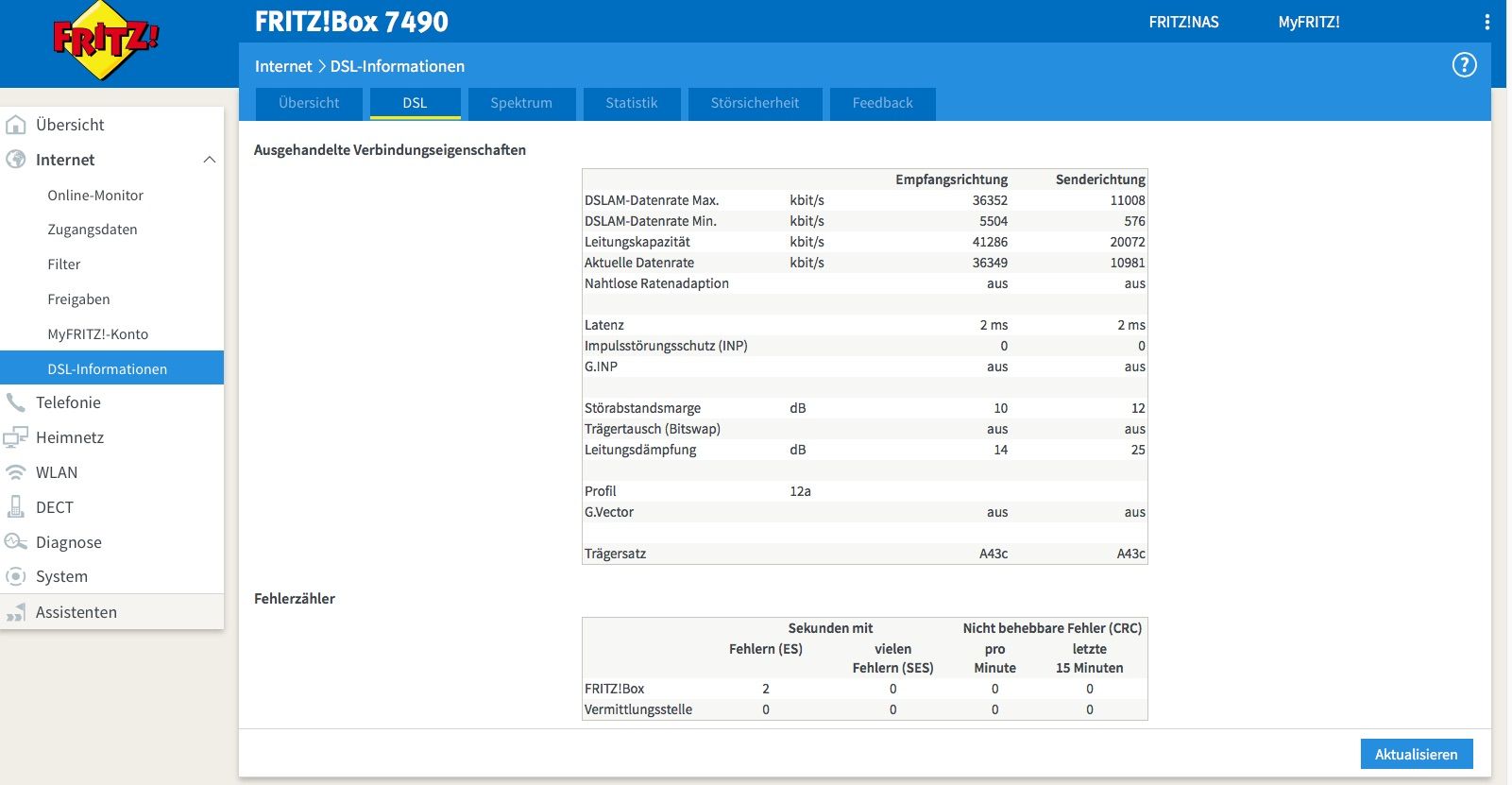Open the FRITZ!NAS link
Image resolution: width=1512 pixels, height=785 pixels.
[x=1183, y=22]
